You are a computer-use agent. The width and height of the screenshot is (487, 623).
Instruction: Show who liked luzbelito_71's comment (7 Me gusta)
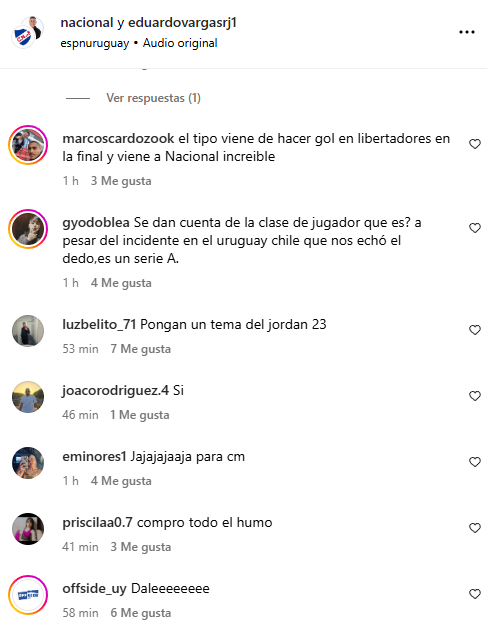(x=141, y=349)
